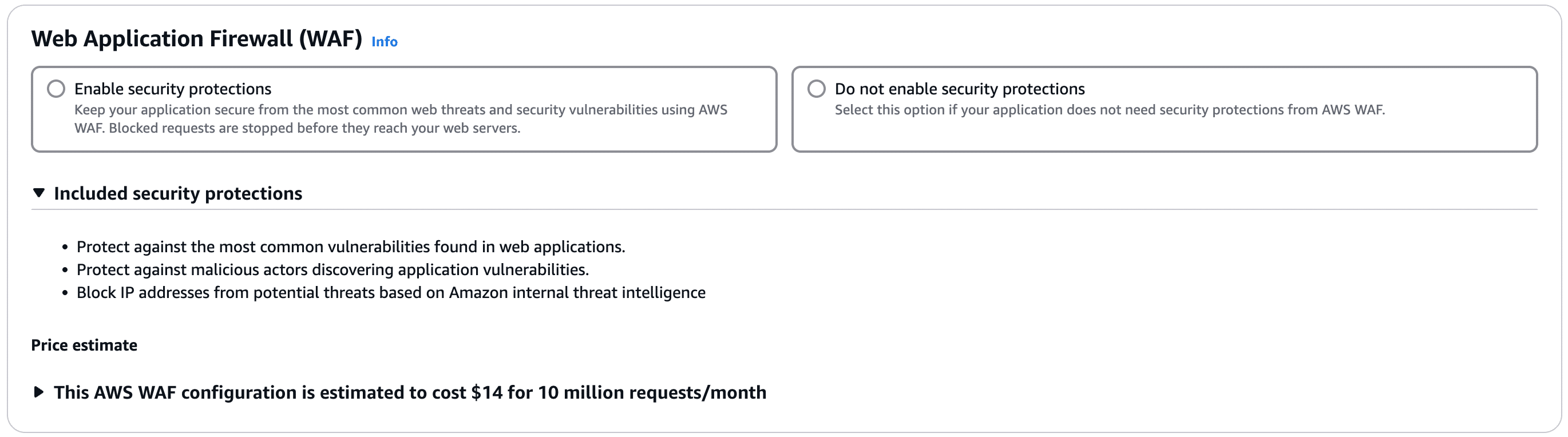Viewport: 1568px width, 437px height.
Task: Click the Web Application Firewall (WAF) heading
Action: (196, 38)
